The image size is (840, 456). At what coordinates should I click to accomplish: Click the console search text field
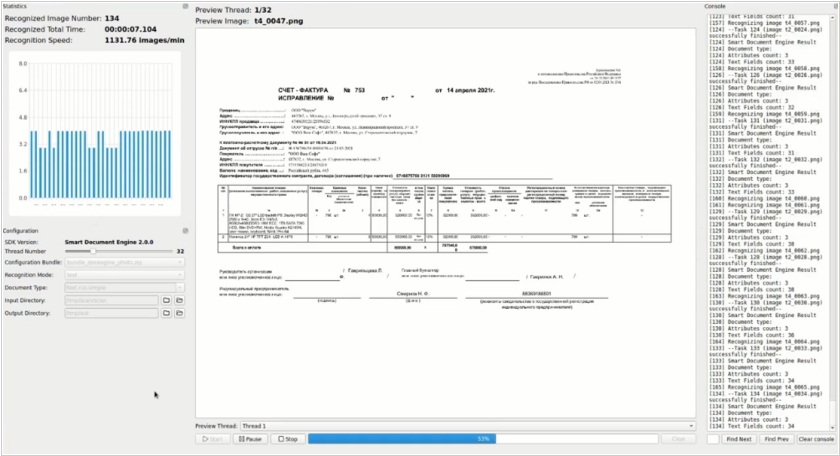(x=712, y=439)
